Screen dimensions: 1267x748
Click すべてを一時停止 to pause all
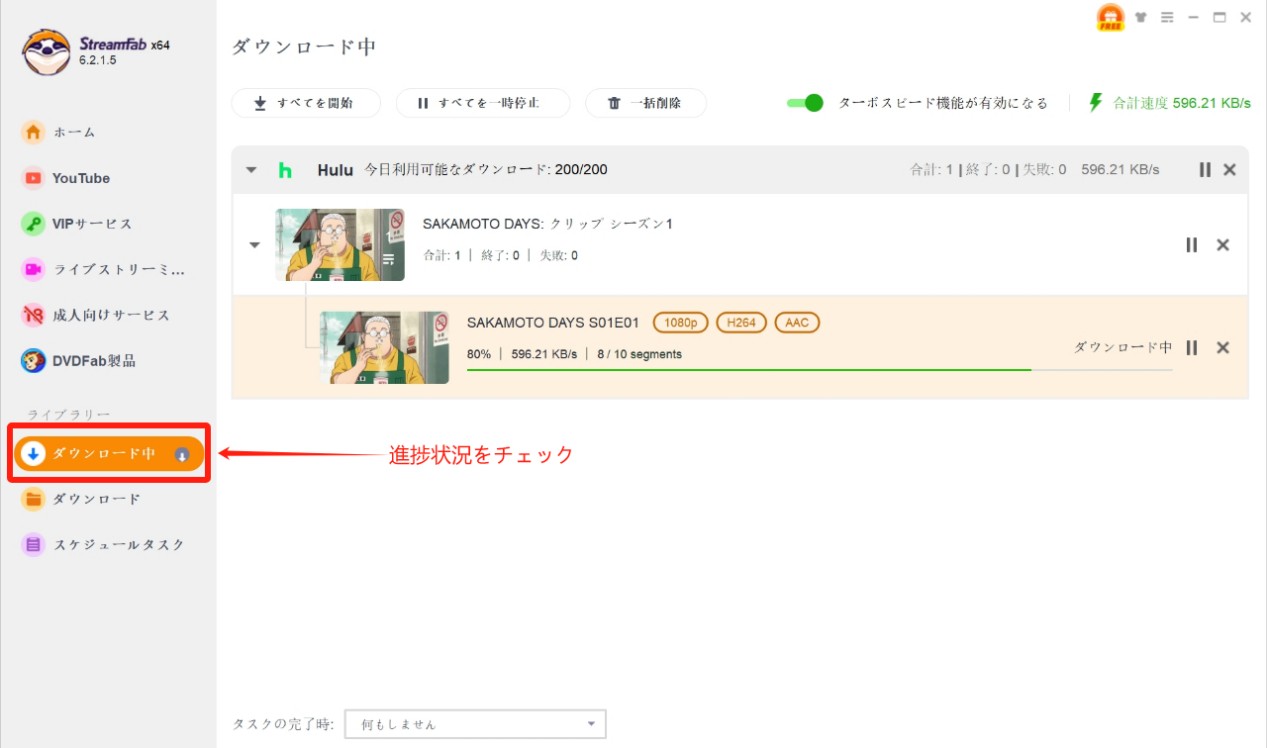483,103
